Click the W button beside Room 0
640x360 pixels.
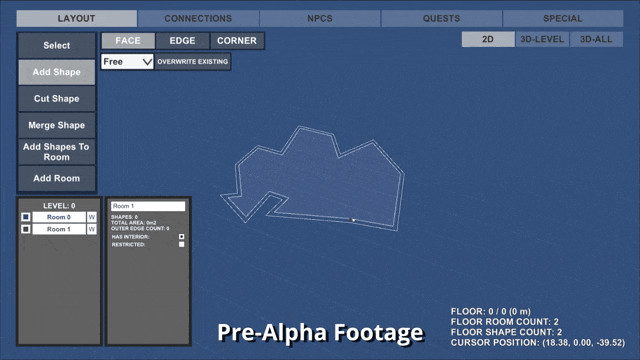point(91,217)
